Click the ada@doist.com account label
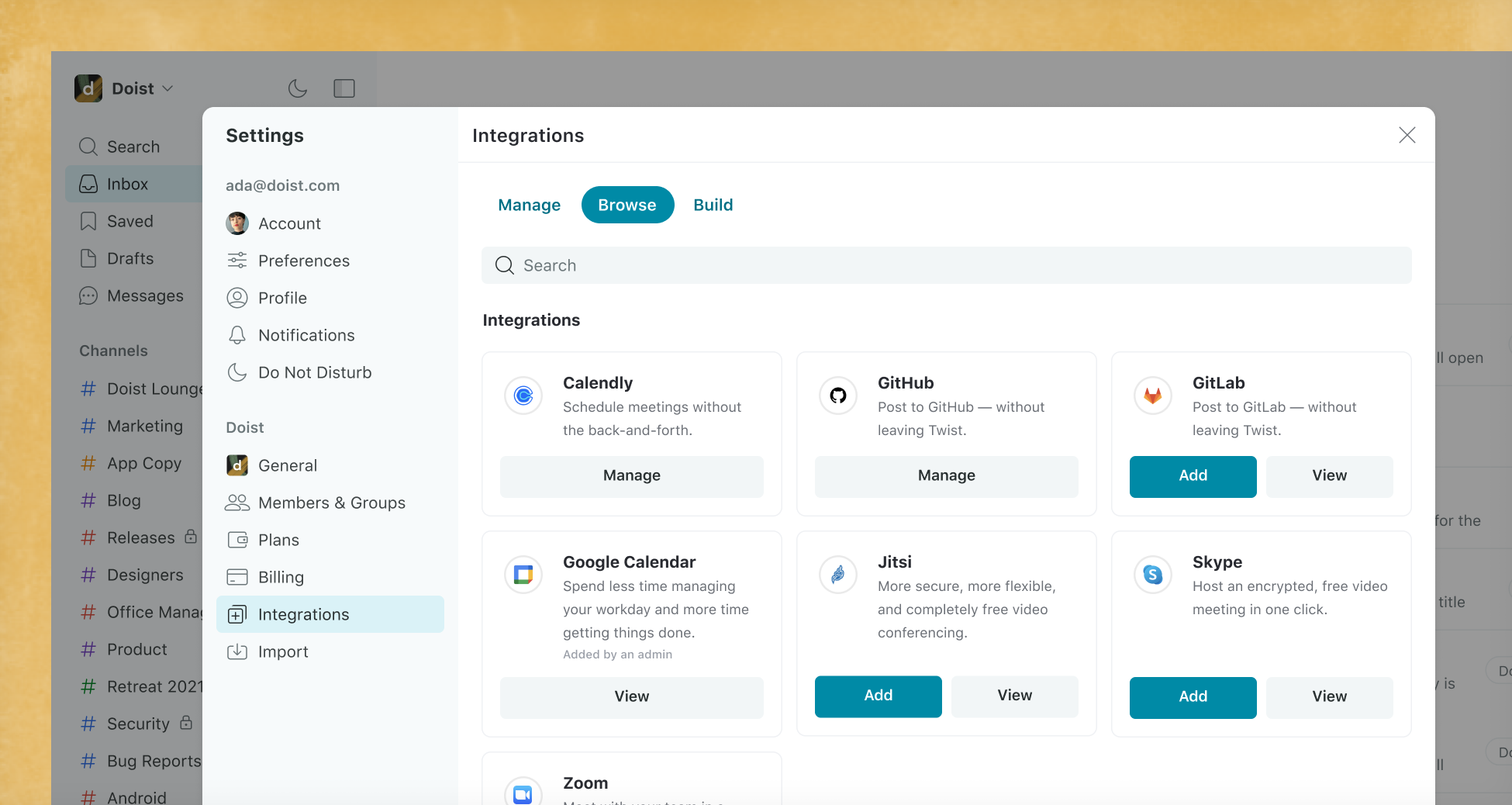1512x805 pixels. pos(282,185)
